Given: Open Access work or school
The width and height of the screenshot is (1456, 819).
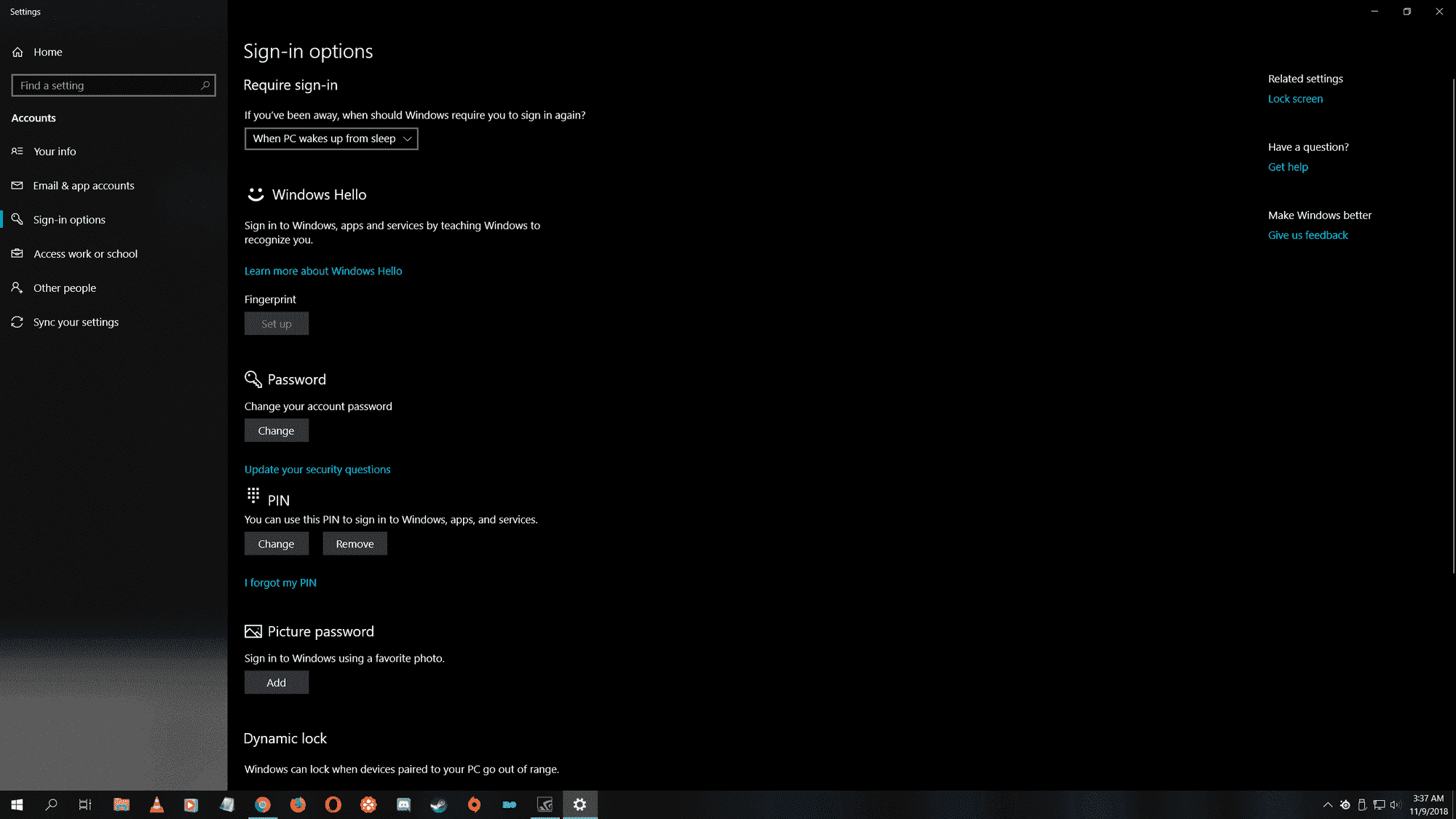Looking at the screenshot, I should click(85, 254).
